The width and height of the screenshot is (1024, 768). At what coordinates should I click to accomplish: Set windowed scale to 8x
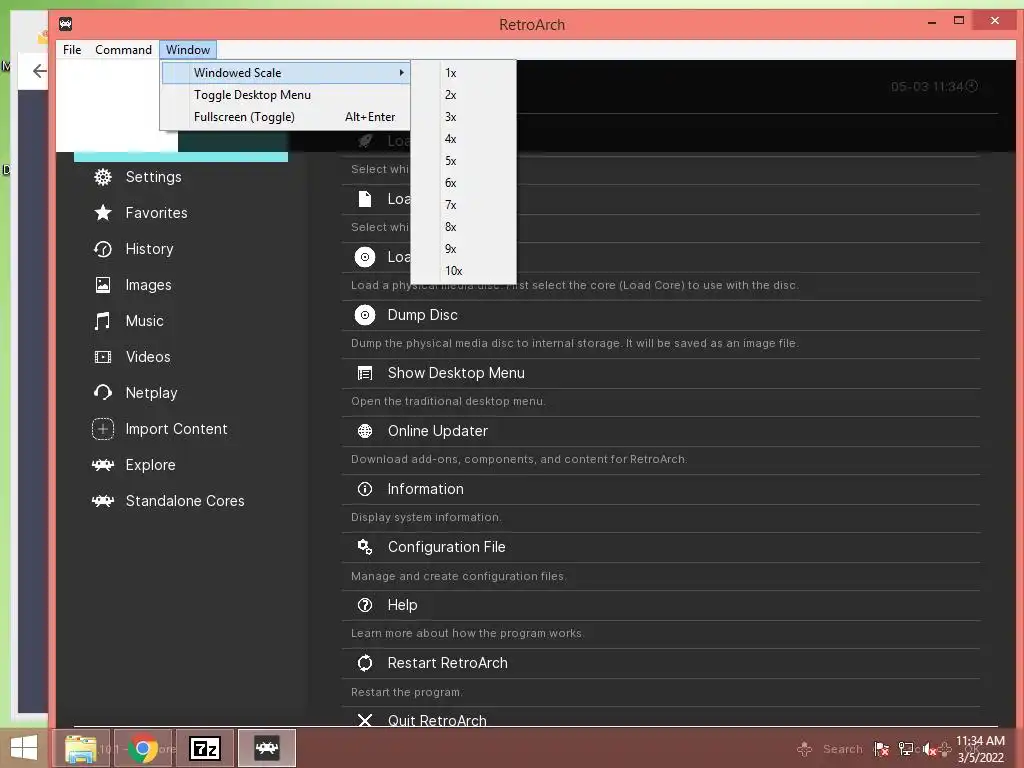(464, 227)
